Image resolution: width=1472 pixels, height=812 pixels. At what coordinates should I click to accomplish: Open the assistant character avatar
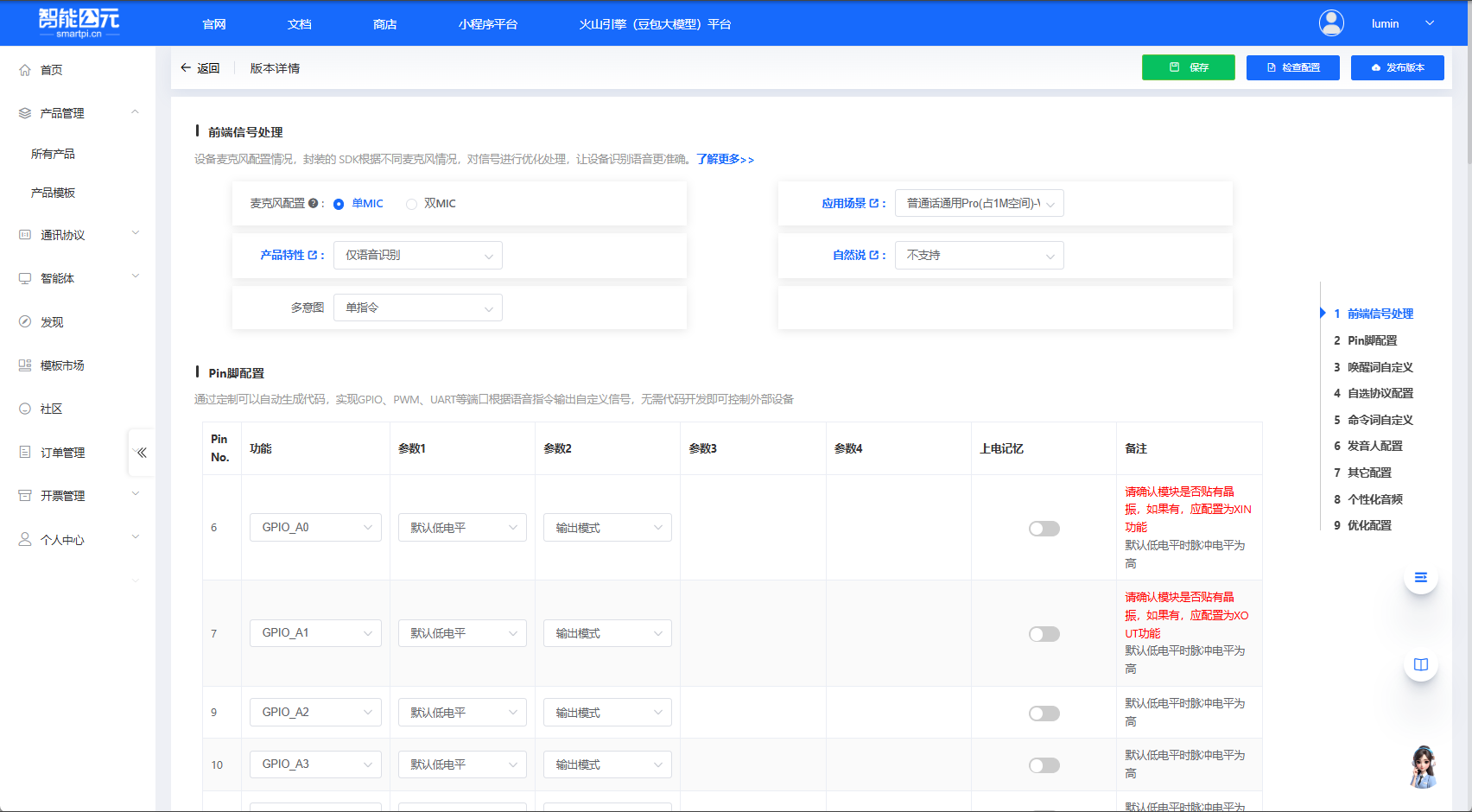(x=1422, y=766)
